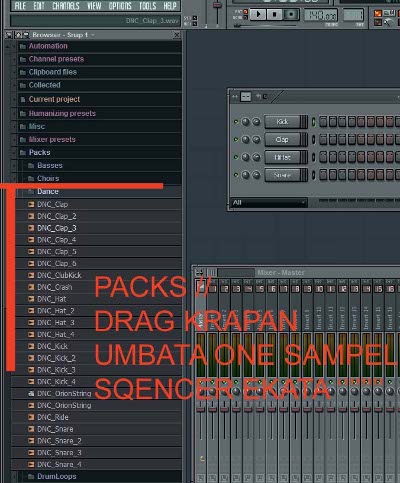Click the Record button in transport
This screenshot has height=483, width=400.
click(291, 14)
